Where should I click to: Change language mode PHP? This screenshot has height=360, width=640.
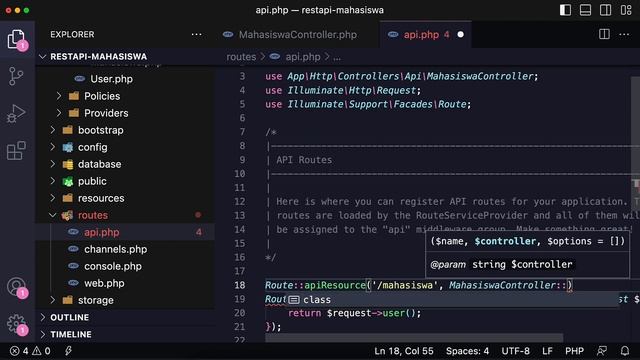pyautogui.click(x=574, y=351)
